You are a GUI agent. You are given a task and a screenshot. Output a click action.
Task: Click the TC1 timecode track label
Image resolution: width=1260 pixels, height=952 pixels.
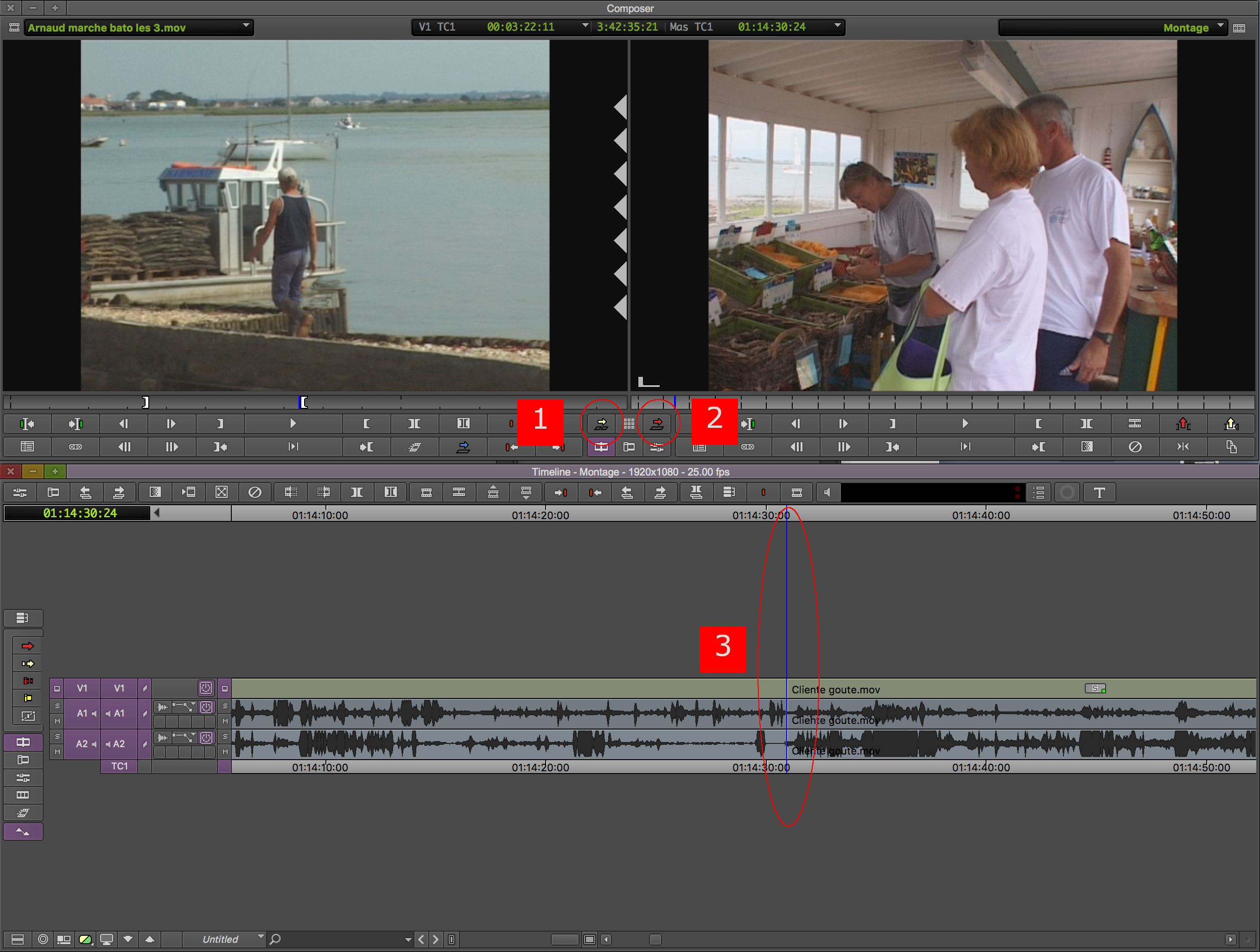(x=119, y=767)
